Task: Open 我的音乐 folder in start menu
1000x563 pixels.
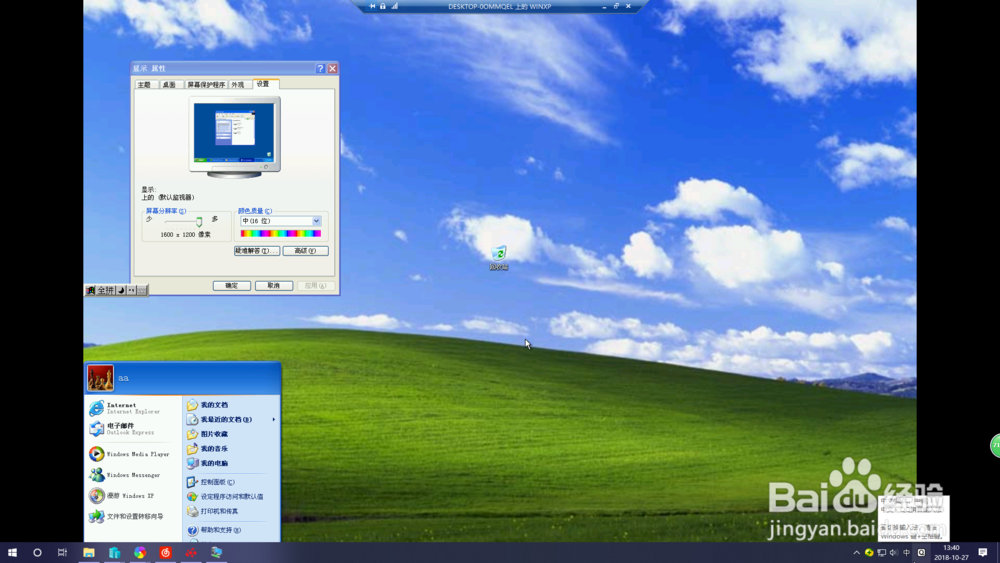Action: (x=207, y=449)
